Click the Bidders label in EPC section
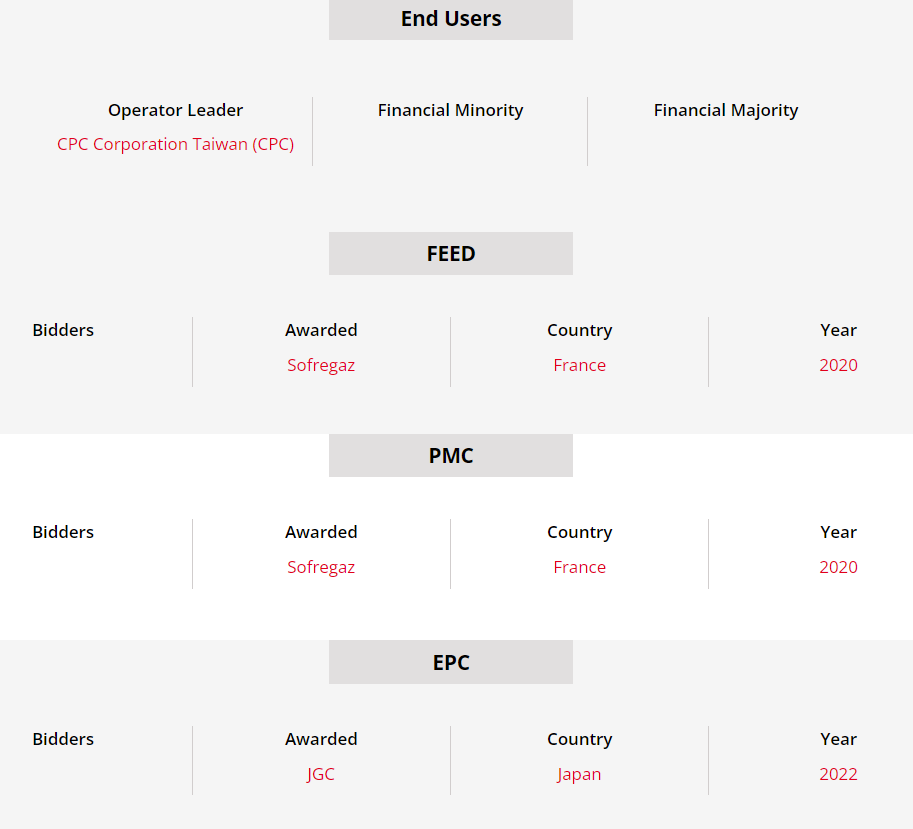 63,739
